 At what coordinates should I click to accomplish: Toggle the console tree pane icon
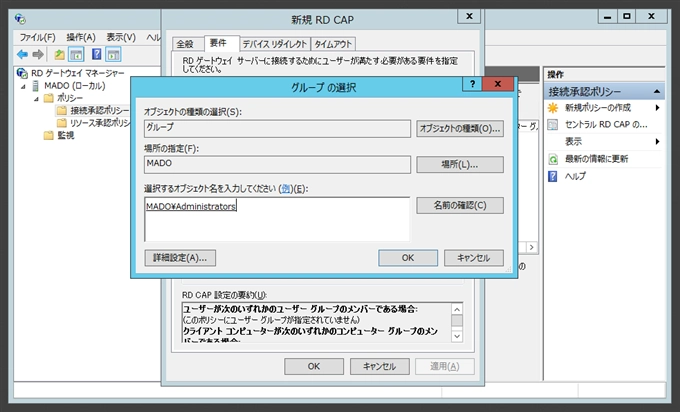76,55
